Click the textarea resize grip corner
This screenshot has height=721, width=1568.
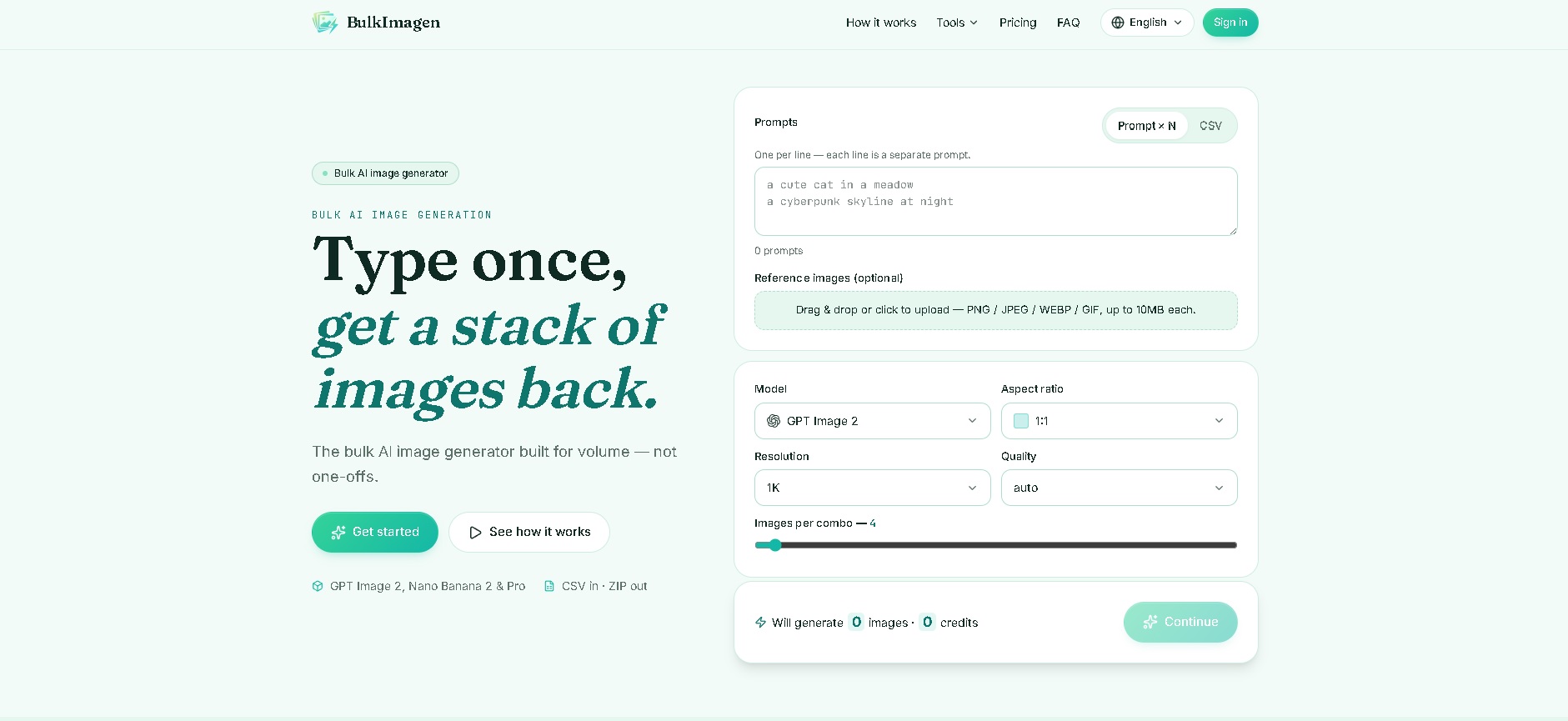pos(1232,231)
